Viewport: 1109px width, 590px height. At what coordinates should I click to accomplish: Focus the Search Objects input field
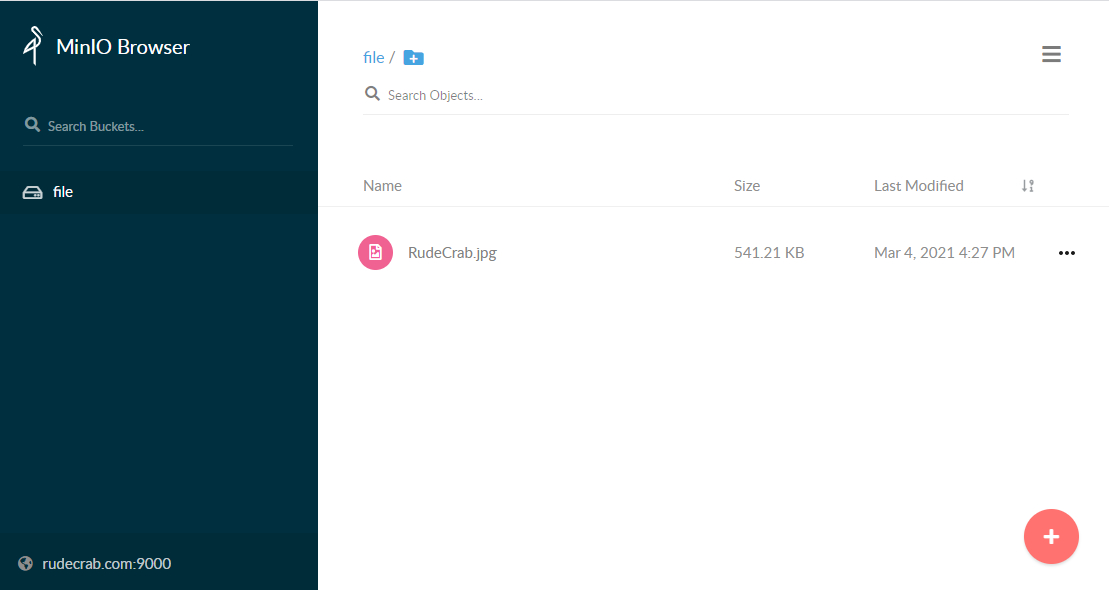coord(716,95)
